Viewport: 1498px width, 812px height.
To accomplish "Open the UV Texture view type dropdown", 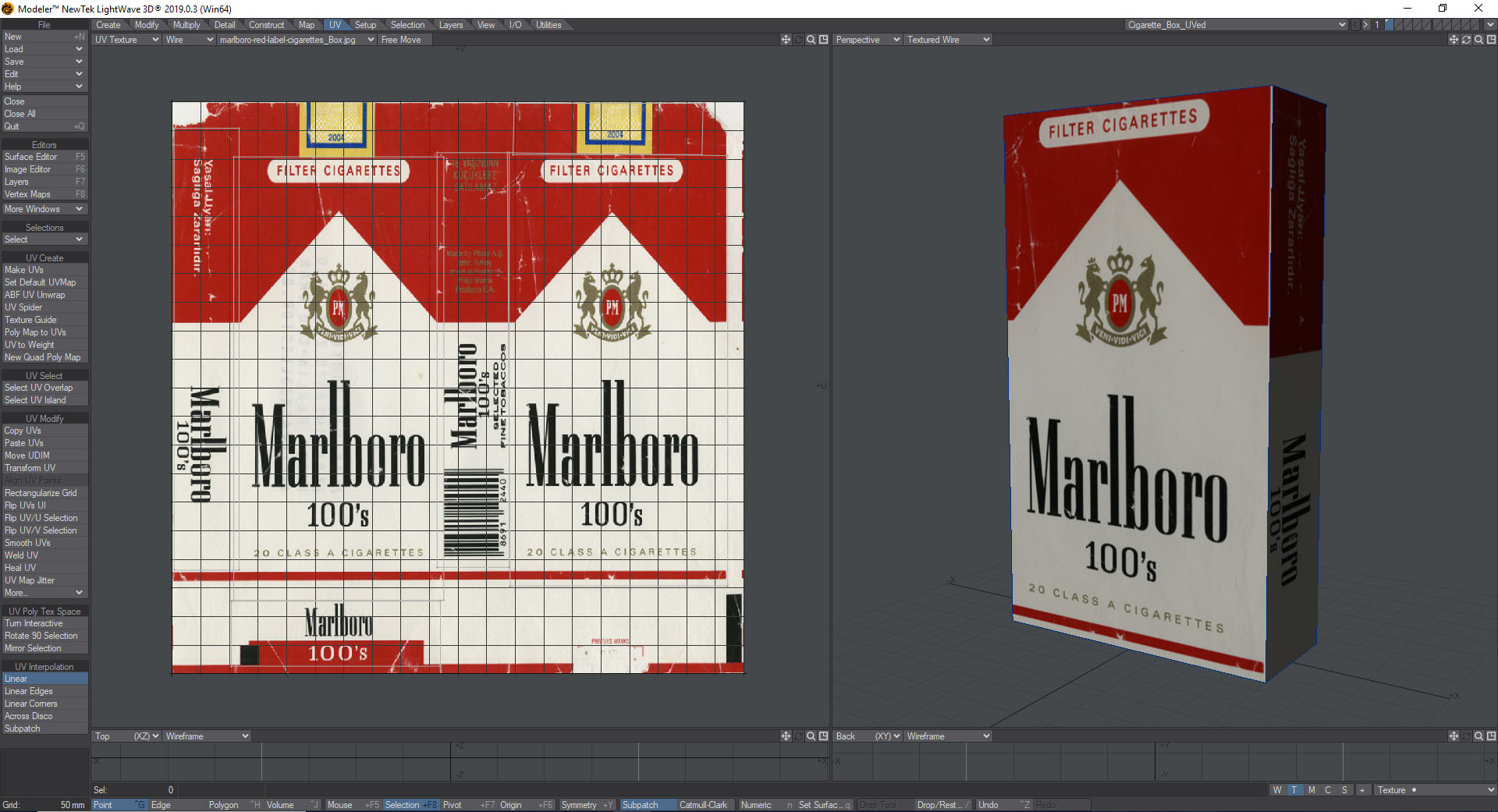I will click(x=126, y=40).
